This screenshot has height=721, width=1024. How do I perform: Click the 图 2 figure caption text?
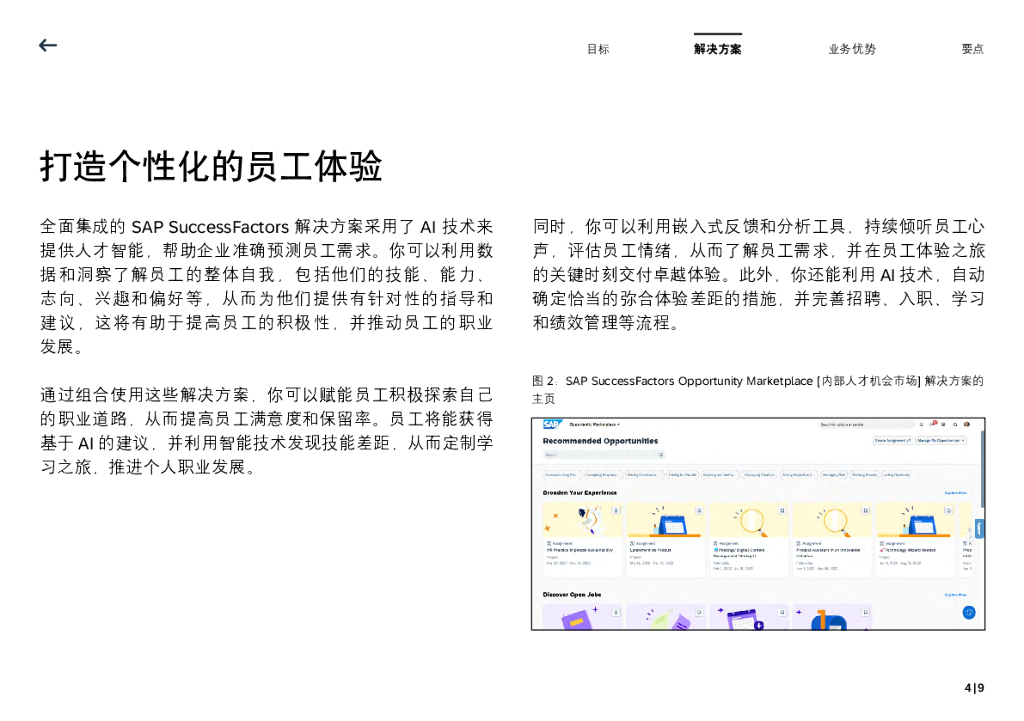coord(758,389)
